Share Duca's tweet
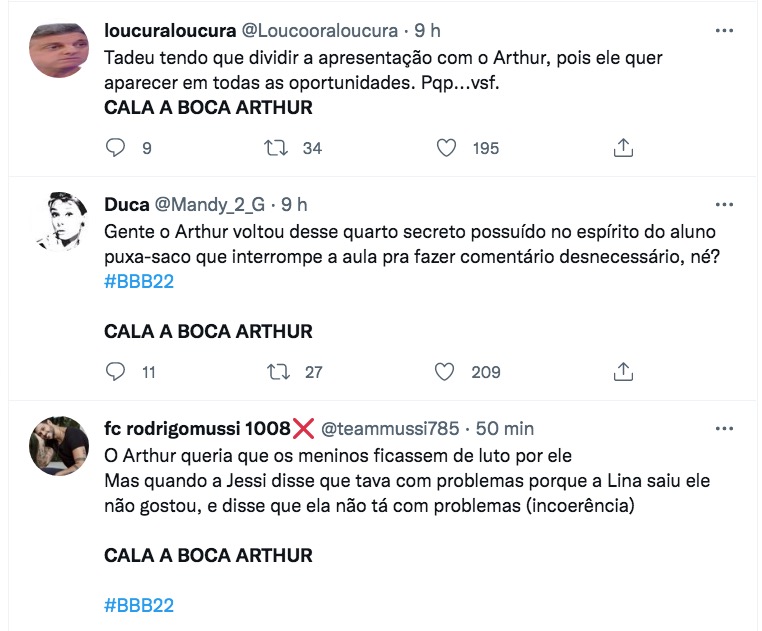 point(623,372)
